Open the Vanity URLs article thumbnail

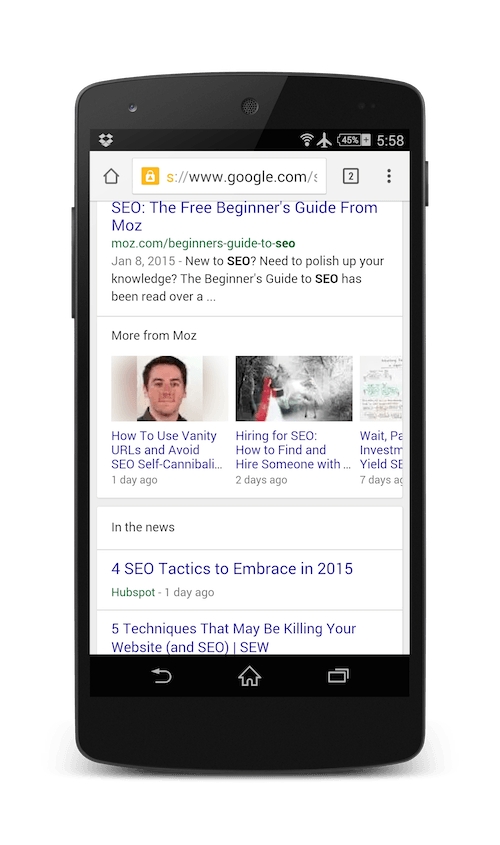[170, 388]
